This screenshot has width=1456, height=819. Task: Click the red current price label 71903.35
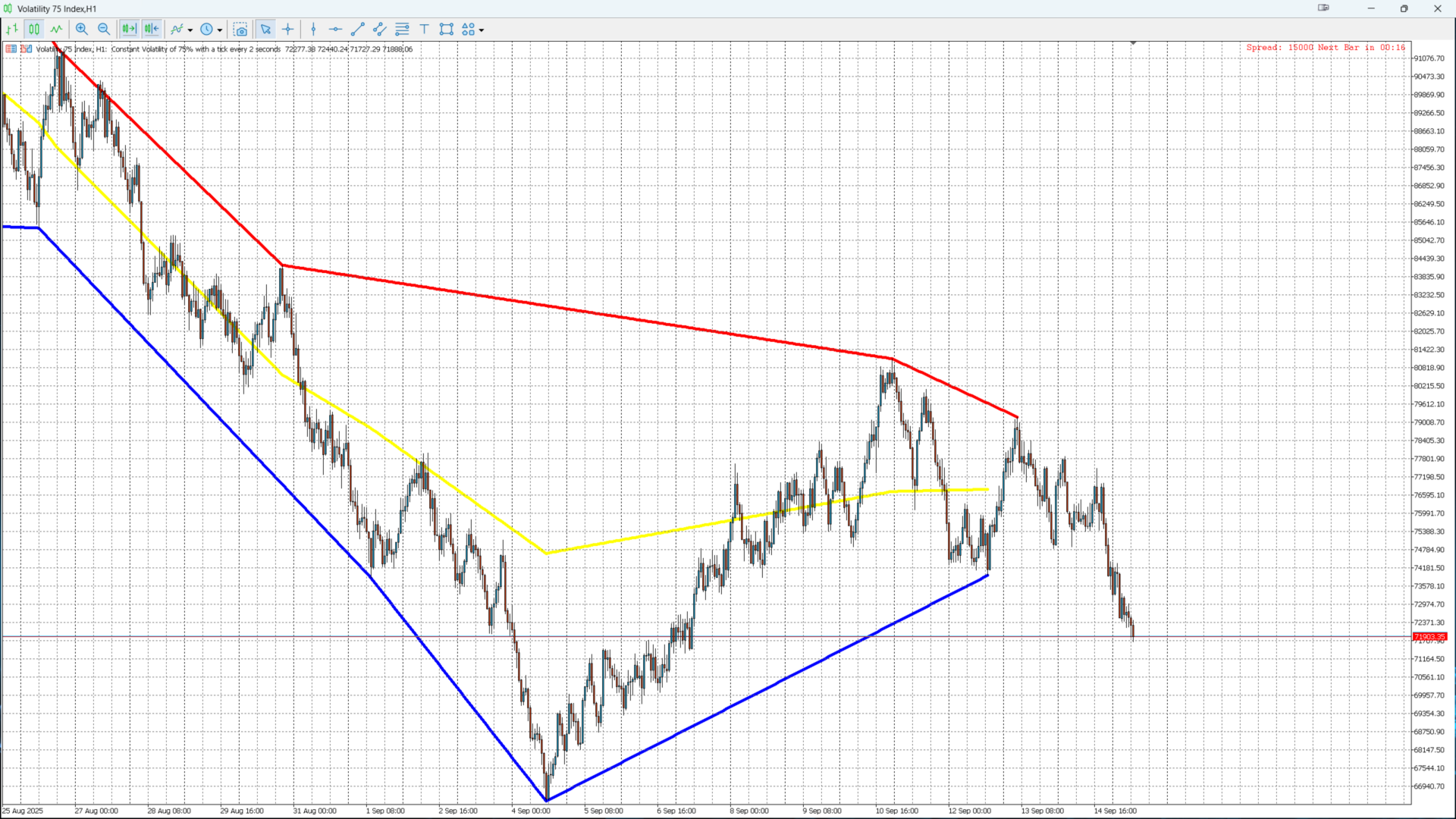click(1429, 637)
